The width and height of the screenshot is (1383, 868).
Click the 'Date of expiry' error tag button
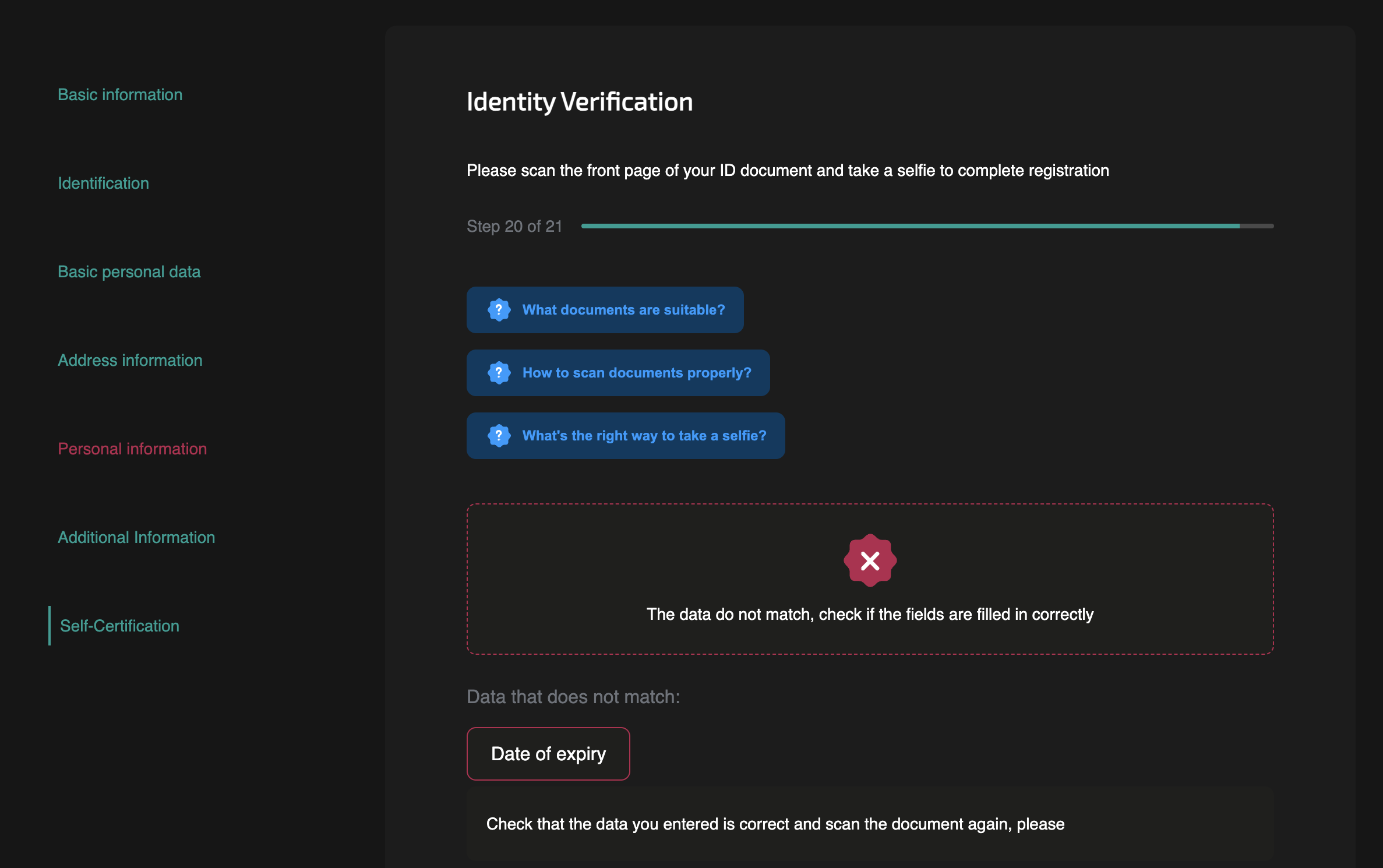(x=549, y=753)
